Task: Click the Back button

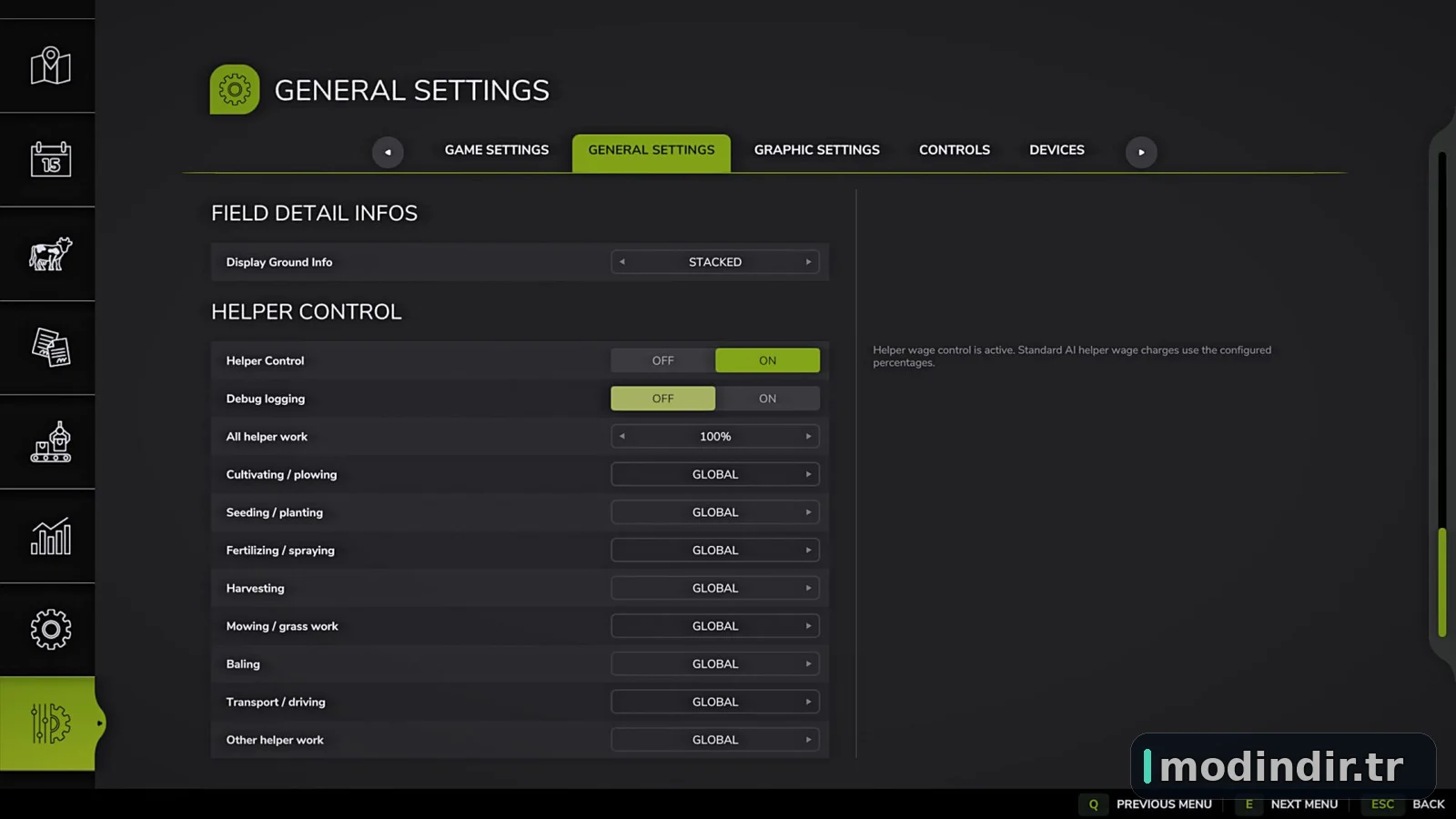Action: tap(1429, 804)
